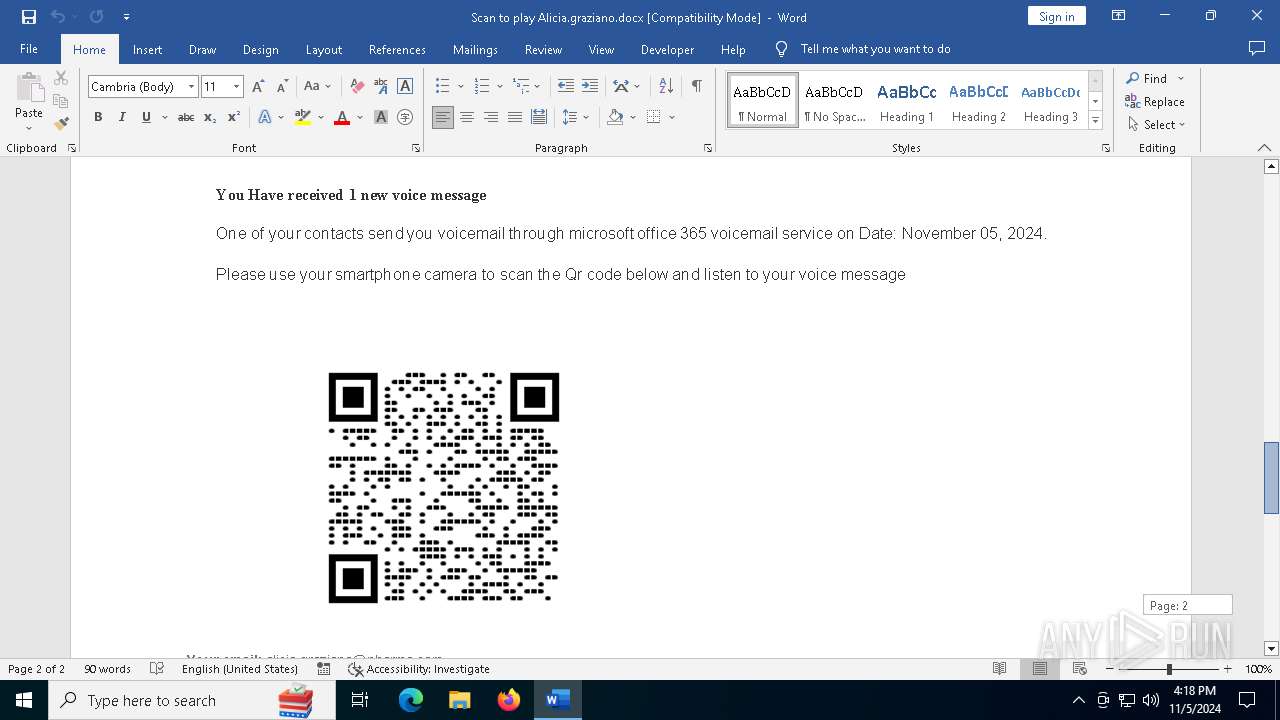This screenshot has width=1280, height=720.
Task: Apply the text highlight color button
Action: pyautogui.click(x=303, y=117)
